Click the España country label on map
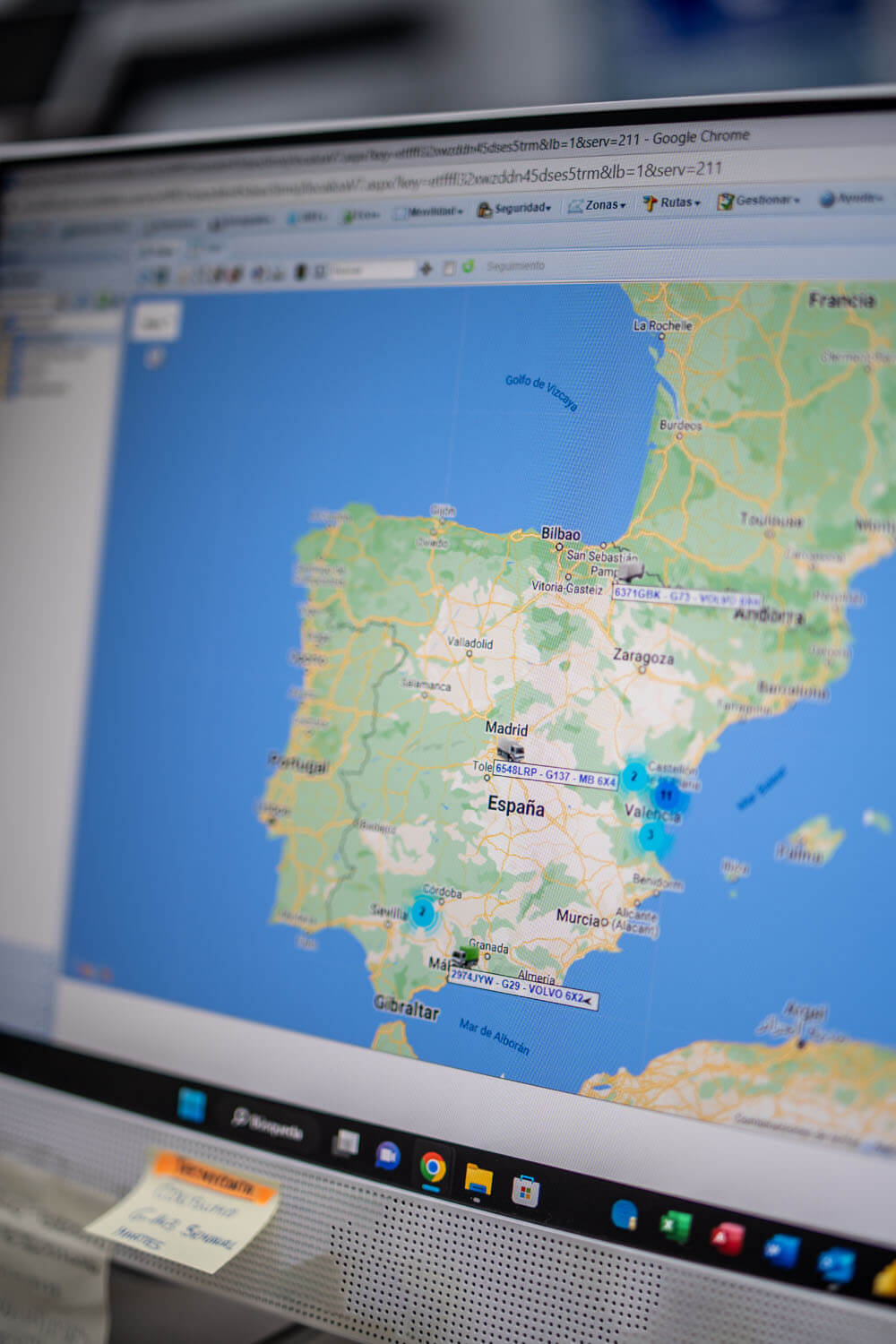896x1344 pixels. 516,806
